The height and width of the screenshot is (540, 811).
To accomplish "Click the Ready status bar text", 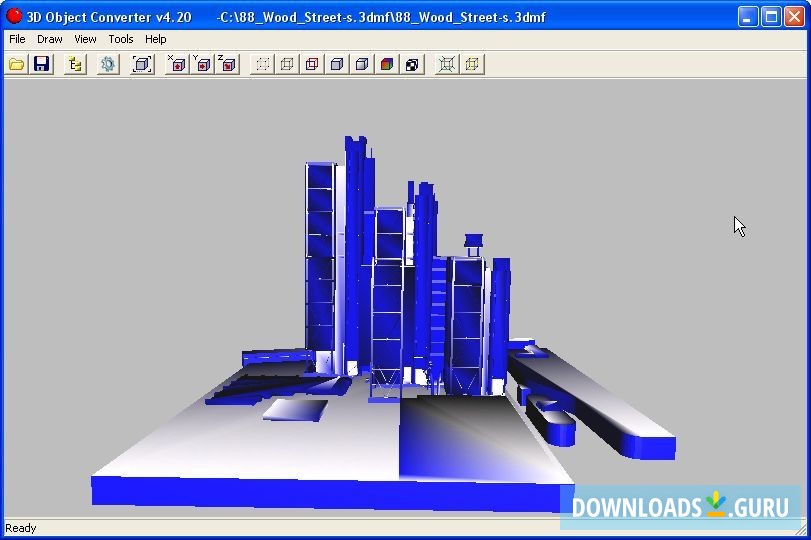I will [x=21, y=528].
